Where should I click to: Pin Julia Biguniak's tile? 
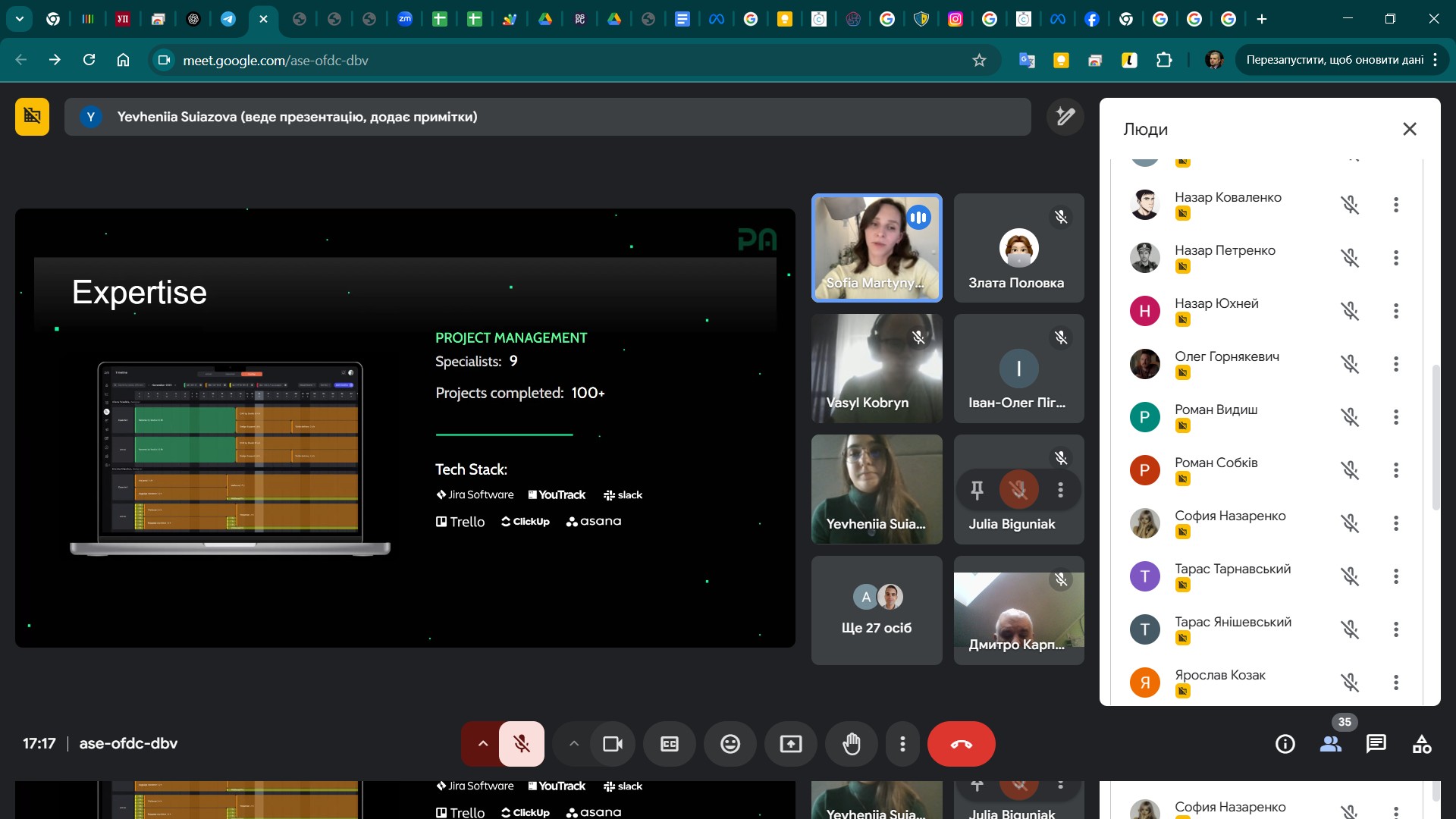(x=977, y=491)
